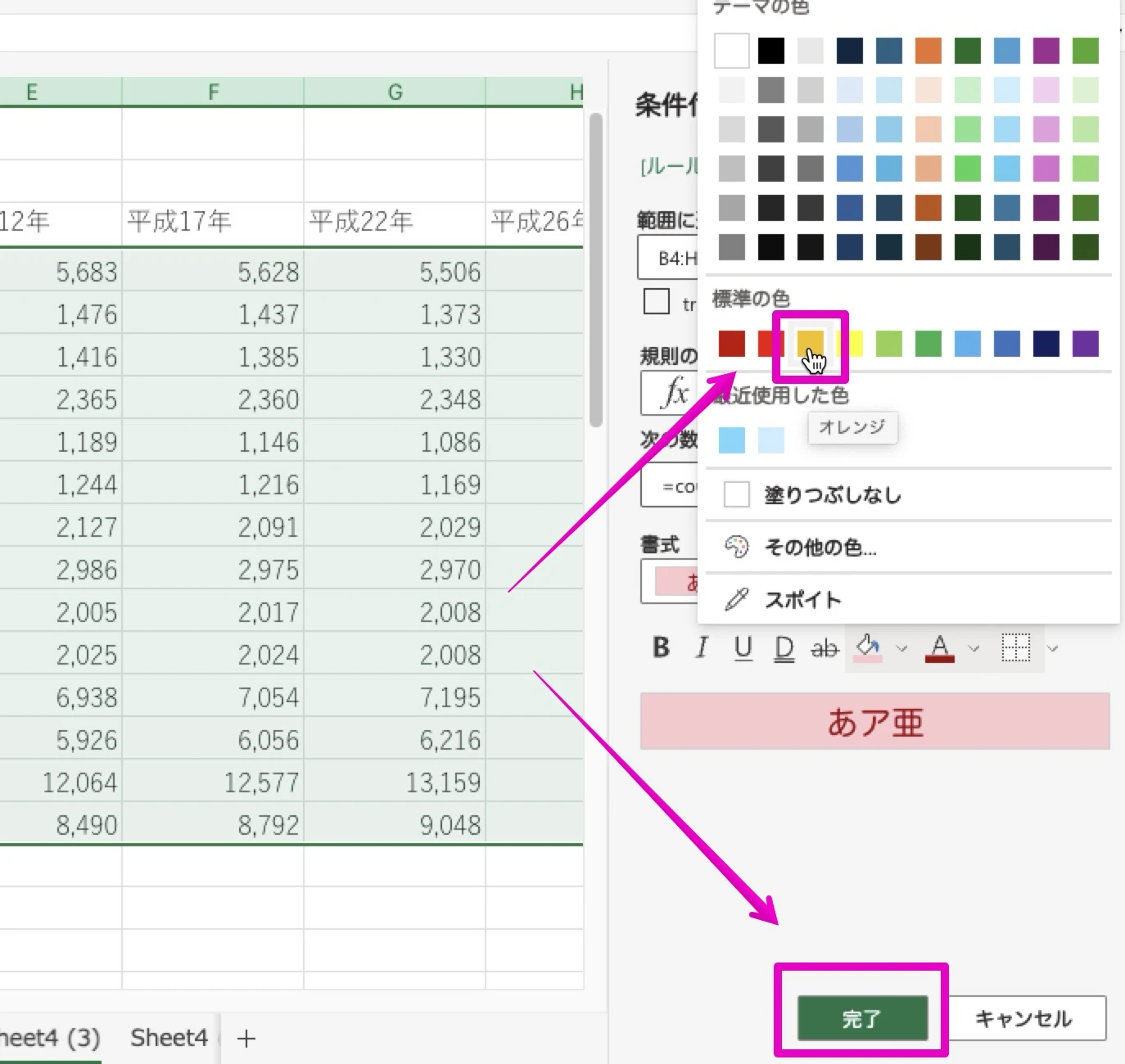The width and height of the screenshot is (1125, 1064).
Task: Pick the brighter sky-blue recently used color
Action: click(x=732, y=440)
